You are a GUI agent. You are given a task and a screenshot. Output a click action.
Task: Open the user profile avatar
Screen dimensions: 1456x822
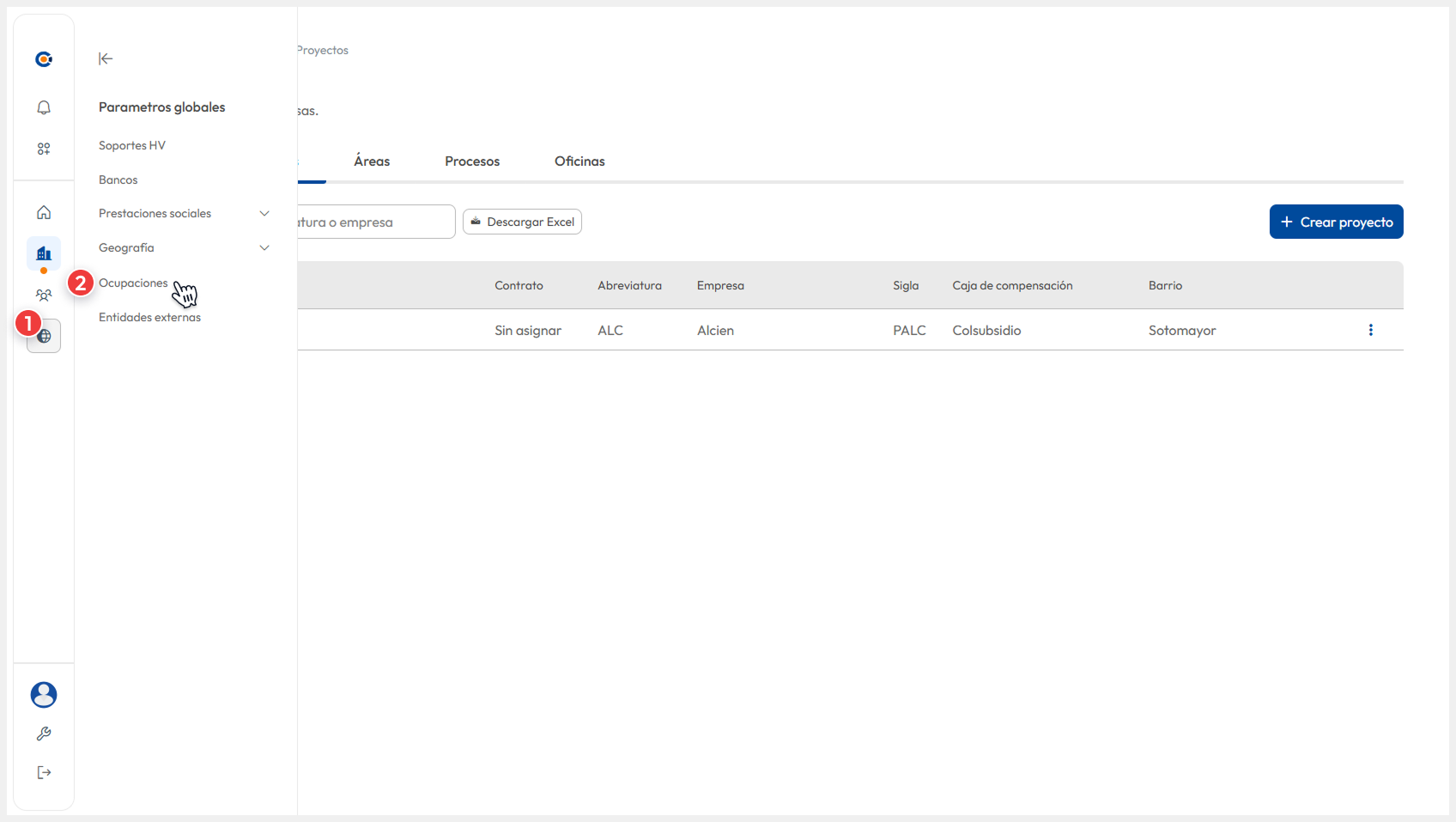[44, 694]
